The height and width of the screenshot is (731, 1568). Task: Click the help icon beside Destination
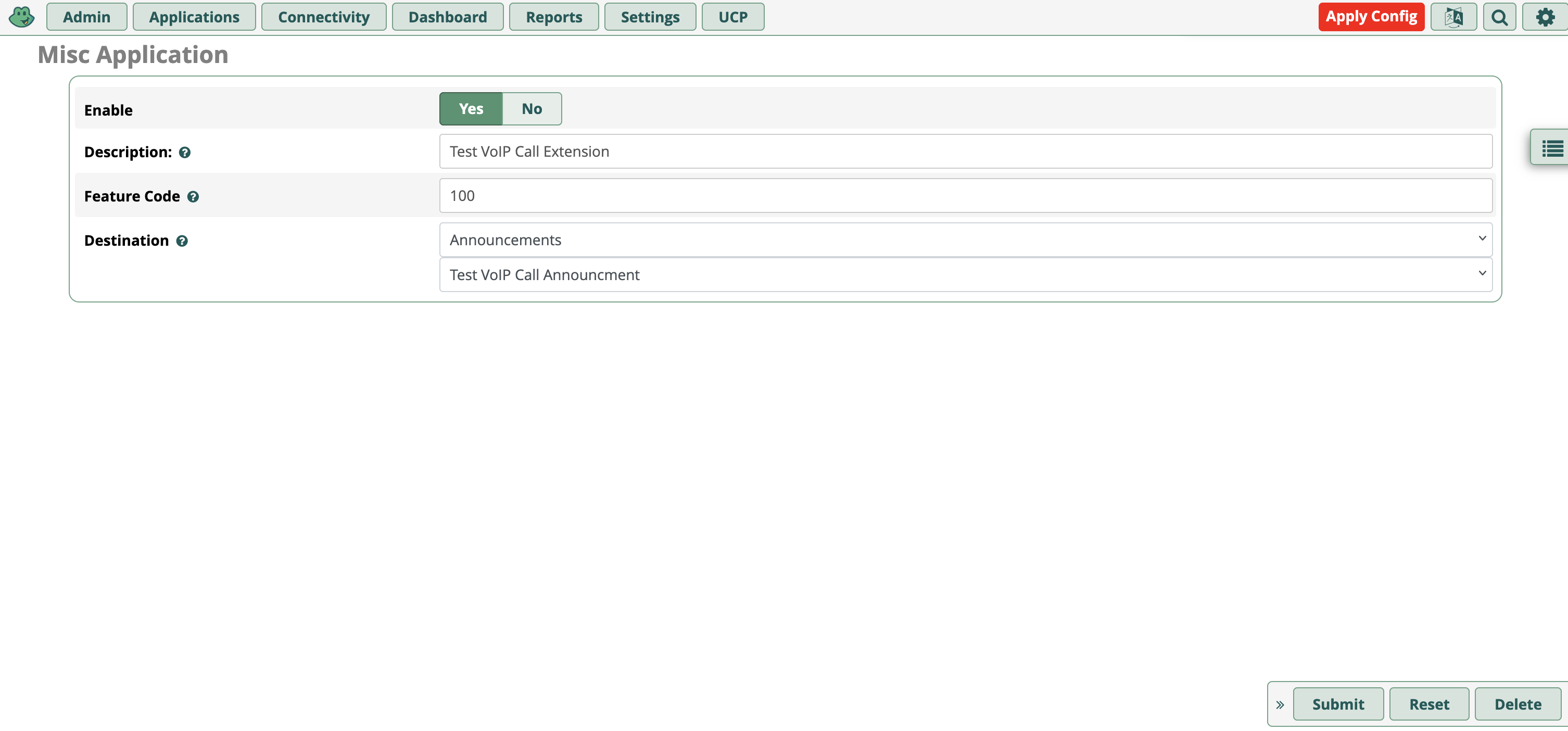click(182, 241)
